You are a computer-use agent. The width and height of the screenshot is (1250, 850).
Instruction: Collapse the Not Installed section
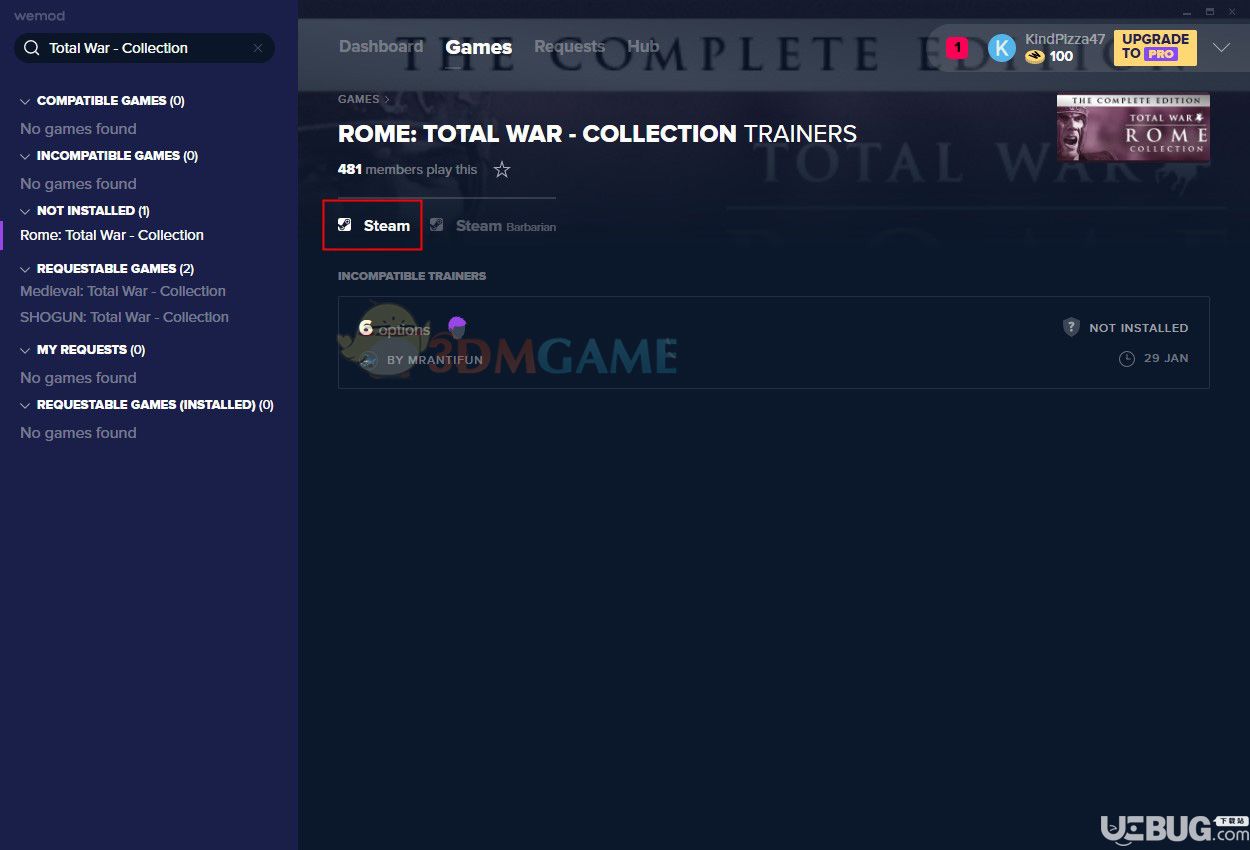point(26,211)
